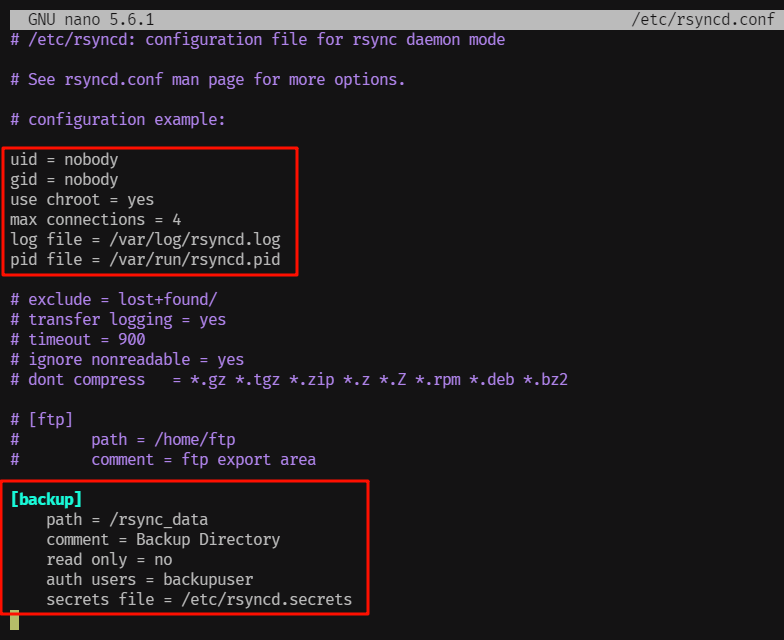Place cursor on the commented 'timeout = 900' line
The height and width of the screenshot is (640, 784).
[78, 340]
